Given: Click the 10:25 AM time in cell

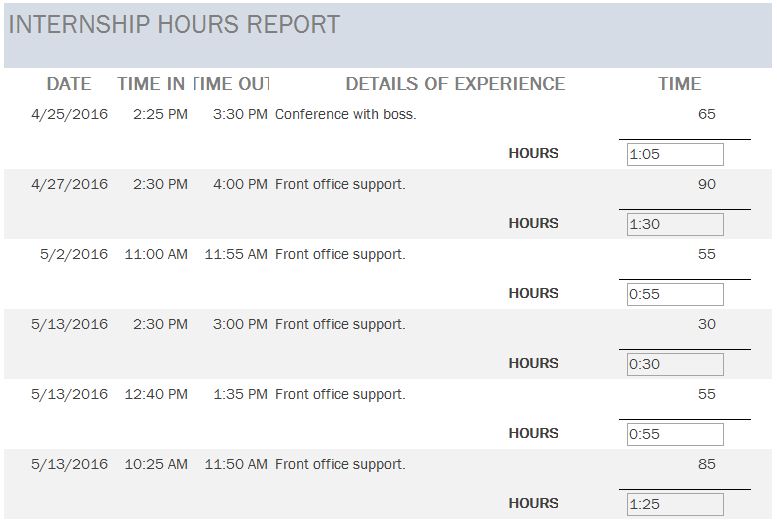Looking at the screenshot, I should click(x=156, y=464).
